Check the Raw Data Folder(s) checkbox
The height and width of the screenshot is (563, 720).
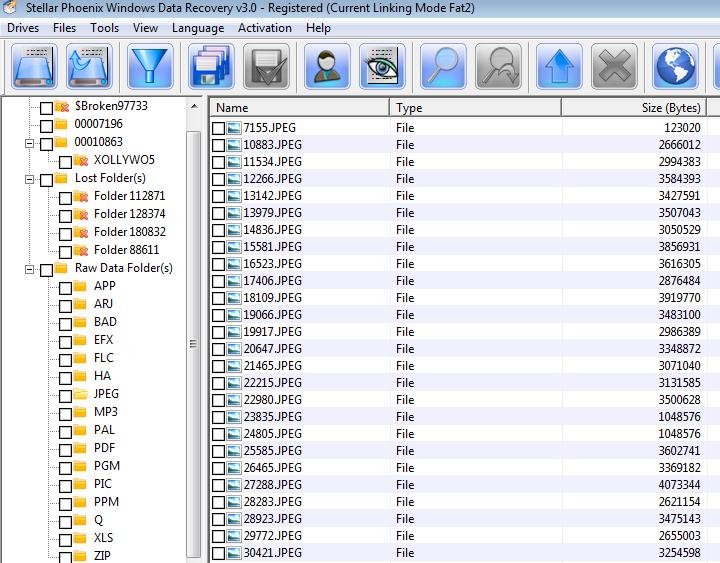(46, 270)
